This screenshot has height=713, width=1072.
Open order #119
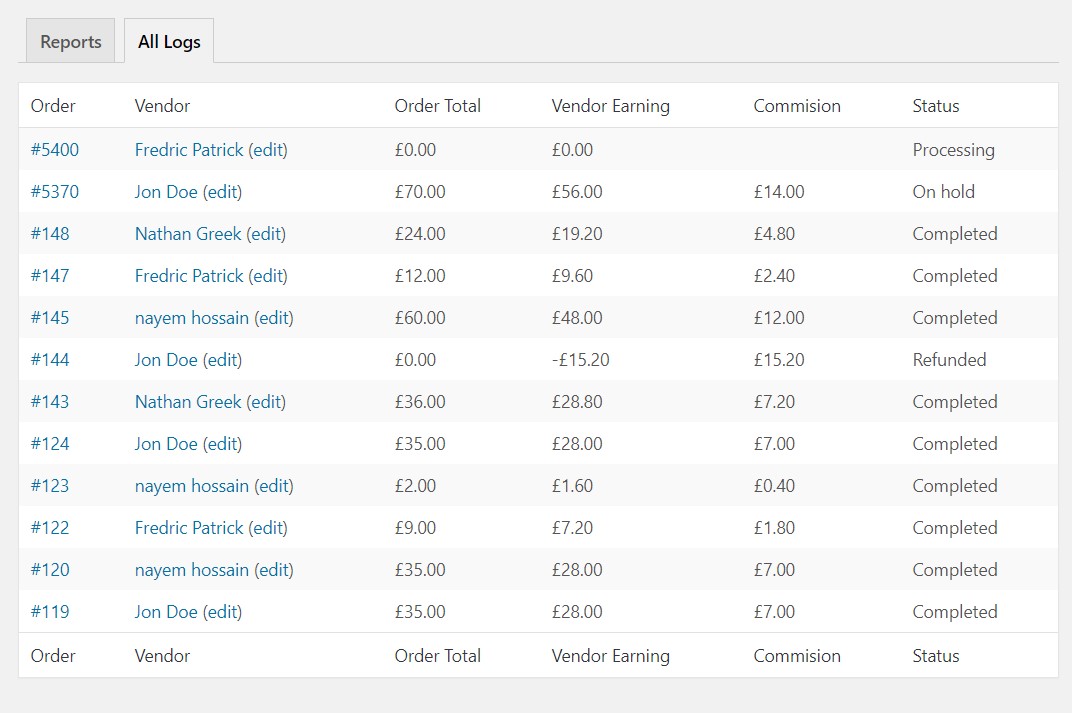tap(50, 612)
